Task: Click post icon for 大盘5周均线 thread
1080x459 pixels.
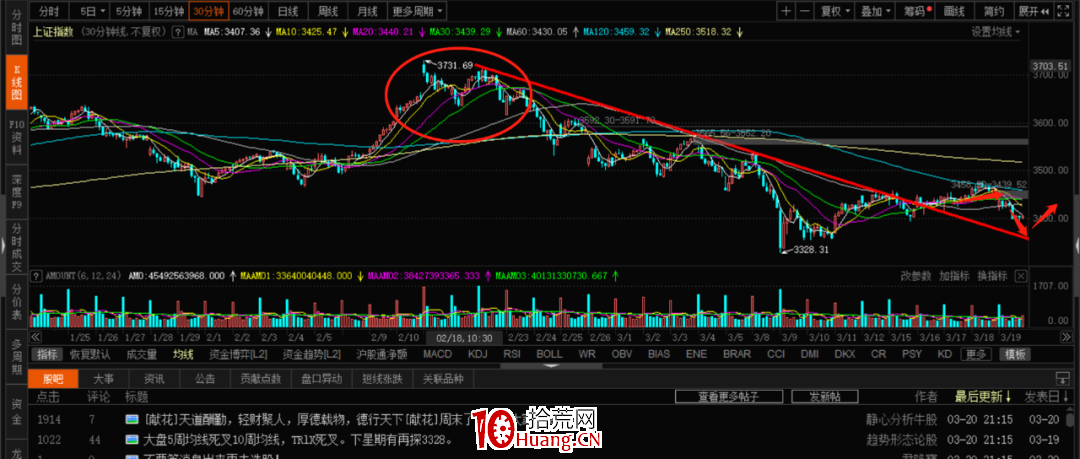Action: (x=132, y=439)
